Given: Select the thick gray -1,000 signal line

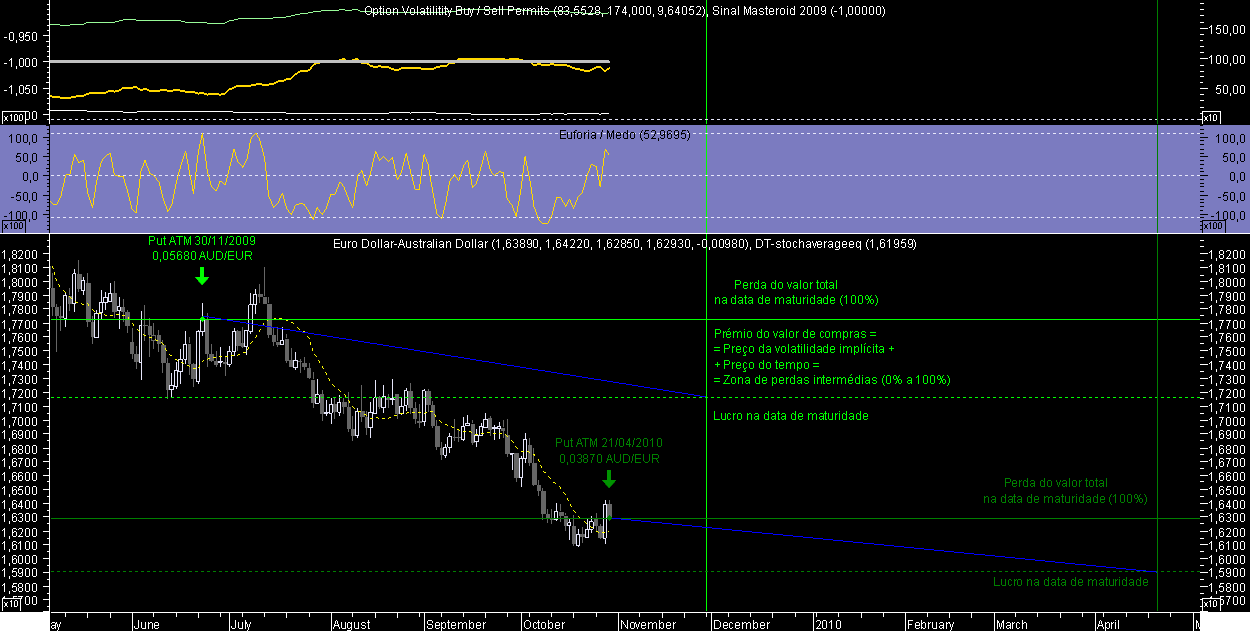Looking at the screenshot, I should pos(330,62).
